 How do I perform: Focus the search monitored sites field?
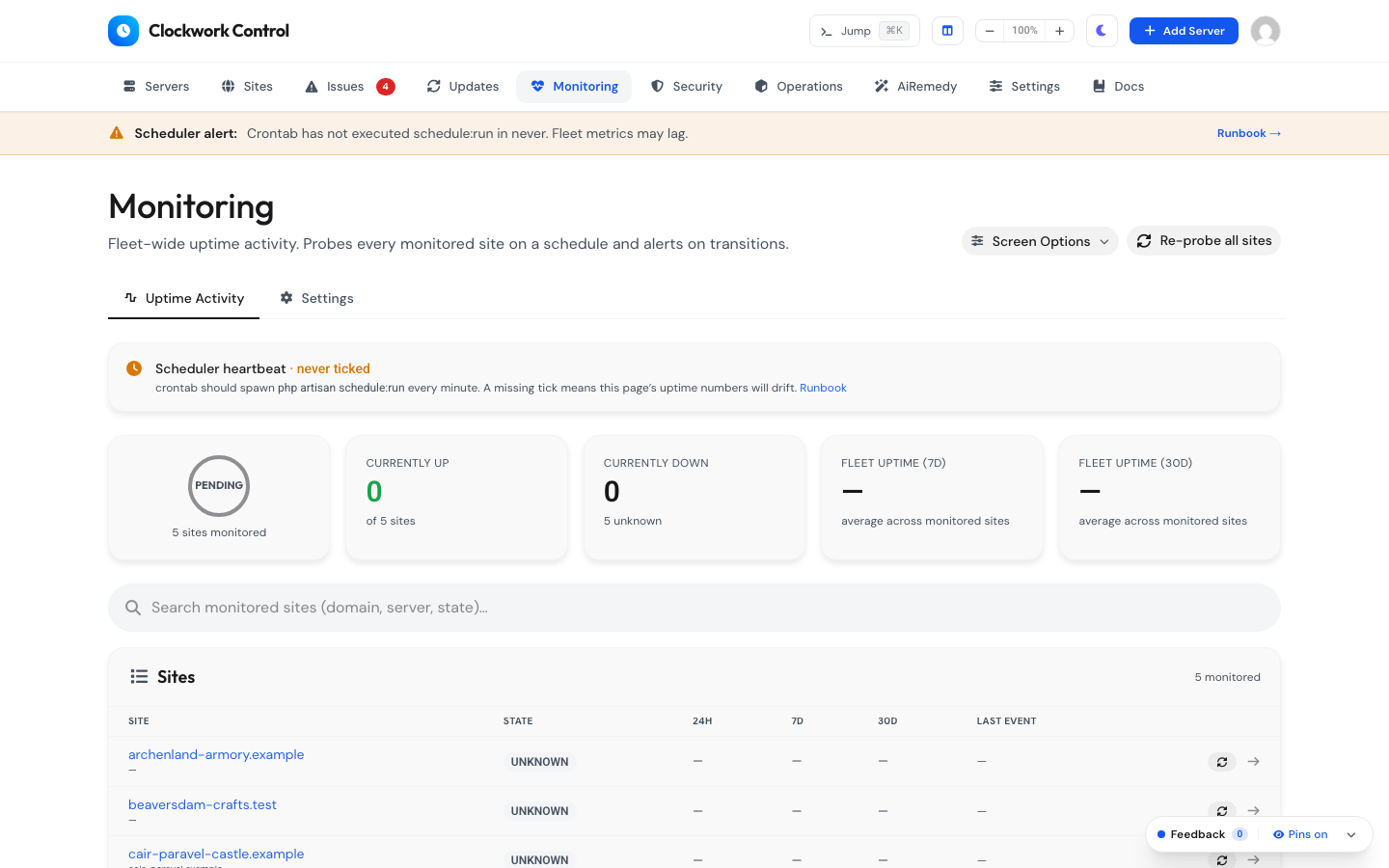pyautogui.click(x=694, y=608)
